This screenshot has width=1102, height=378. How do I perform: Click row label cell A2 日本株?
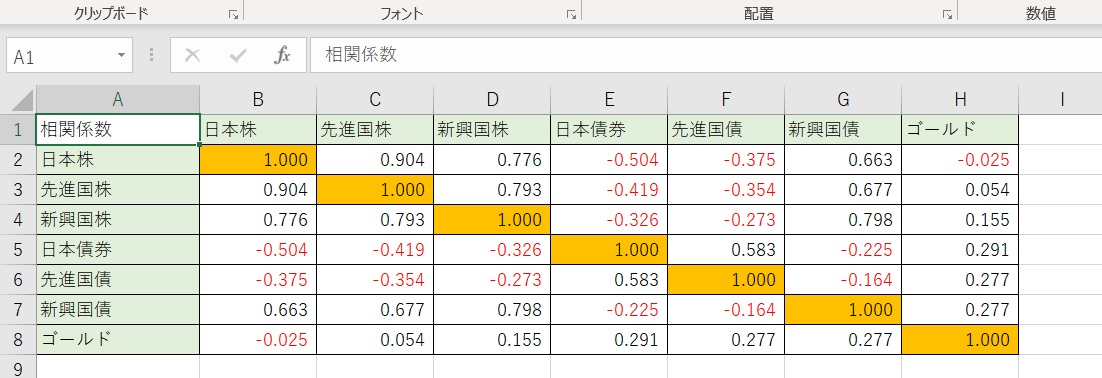point(118,159)
